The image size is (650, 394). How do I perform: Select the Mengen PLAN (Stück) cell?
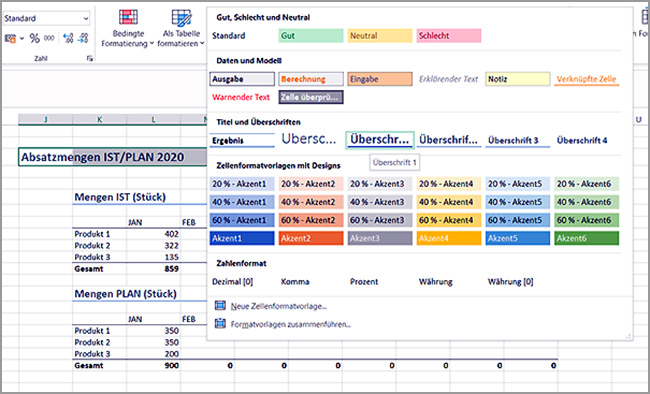click(125, 294)
